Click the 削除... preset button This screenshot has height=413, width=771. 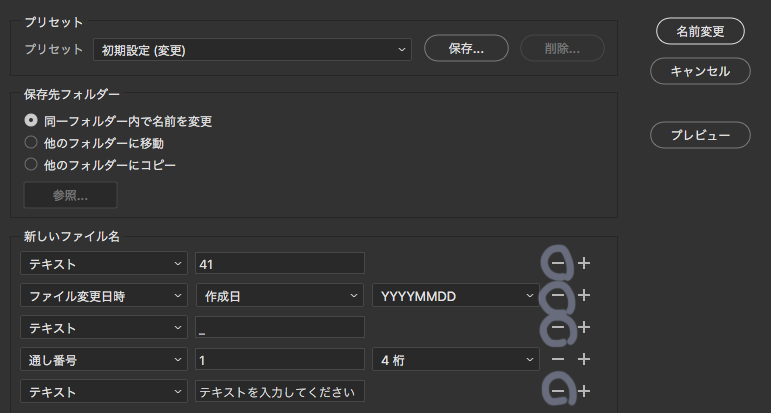pyautogui.click(x=562, y=48)
